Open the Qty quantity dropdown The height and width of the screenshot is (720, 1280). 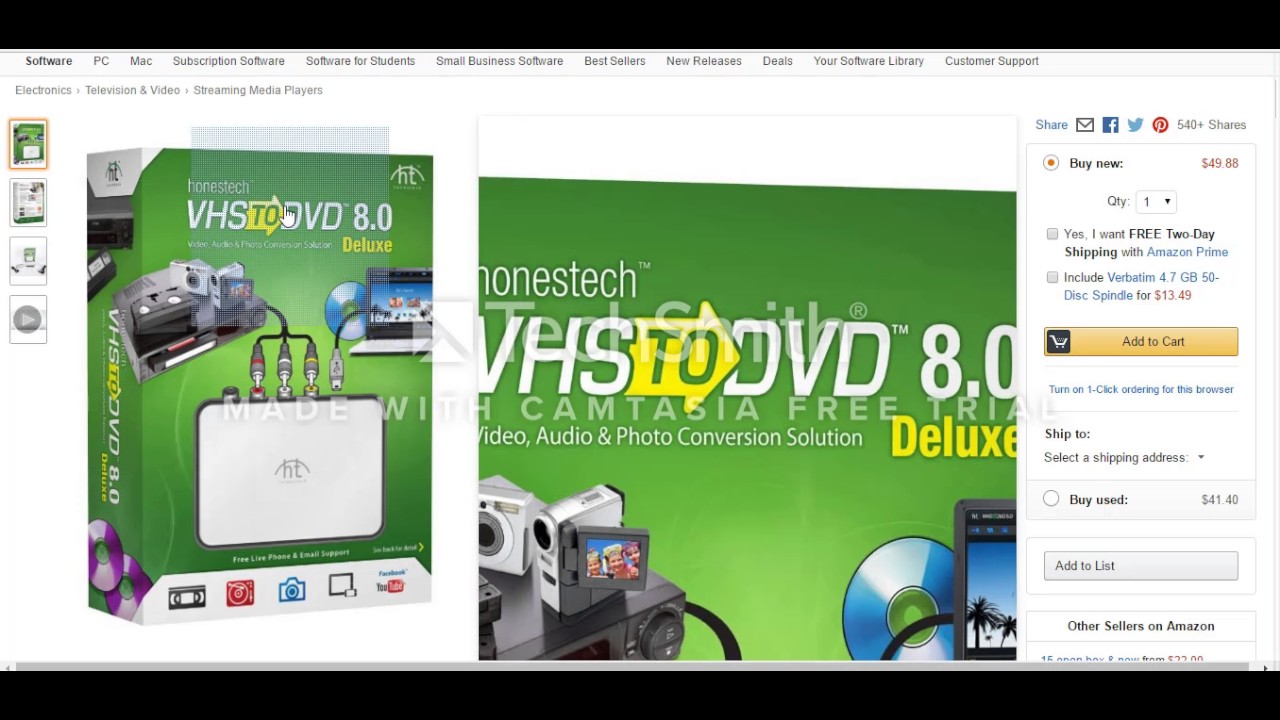[1157, 202]
